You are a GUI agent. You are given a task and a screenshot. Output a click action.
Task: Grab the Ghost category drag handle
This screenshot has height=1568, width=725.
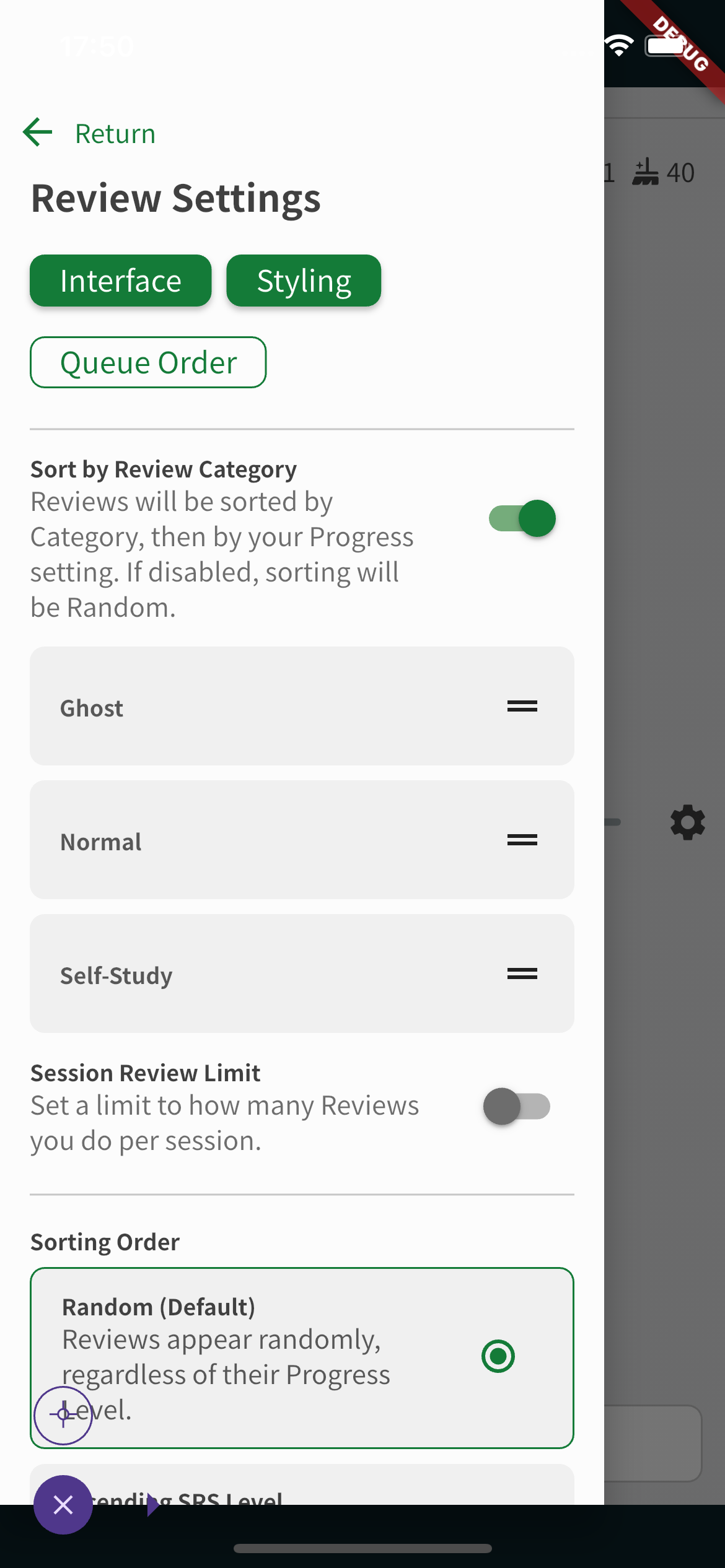[x=522, y=707]
